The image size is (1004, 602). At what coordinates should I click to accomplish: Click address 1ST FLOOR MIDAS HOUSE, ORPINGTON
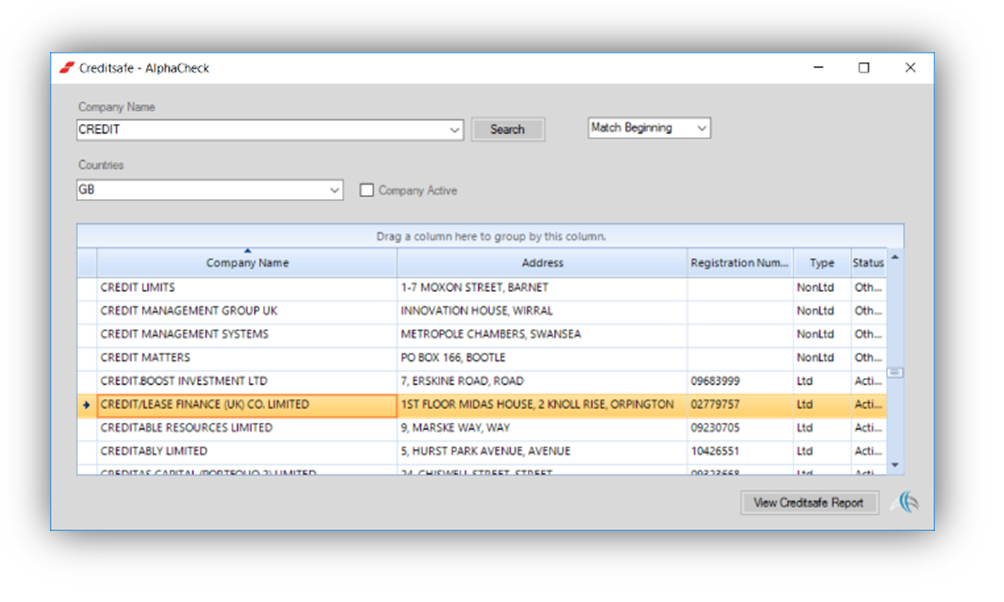click(537, 405)
